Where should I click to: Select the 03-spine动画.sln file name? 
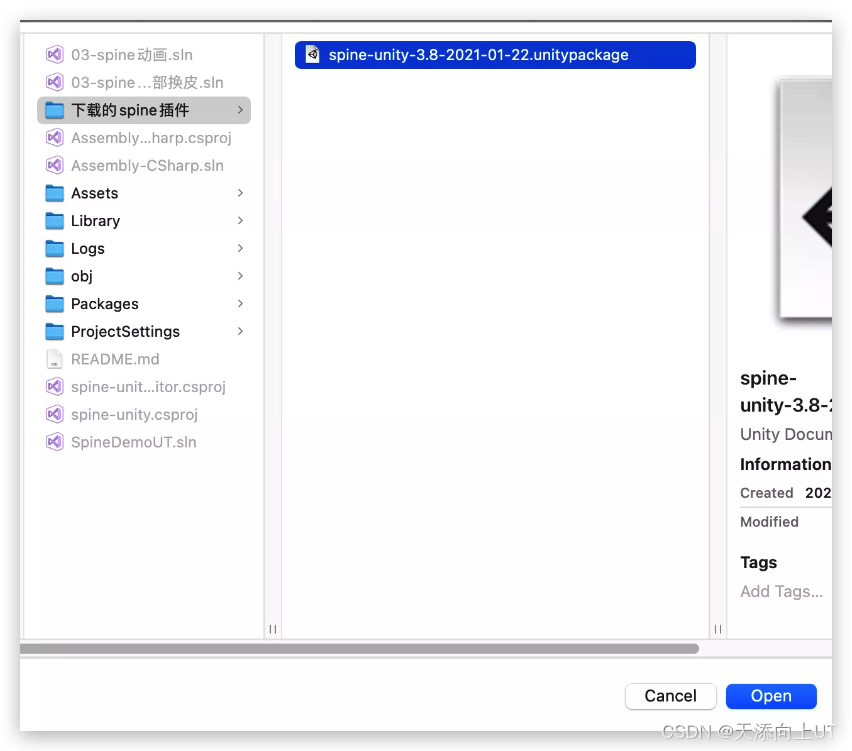[131, 55]
